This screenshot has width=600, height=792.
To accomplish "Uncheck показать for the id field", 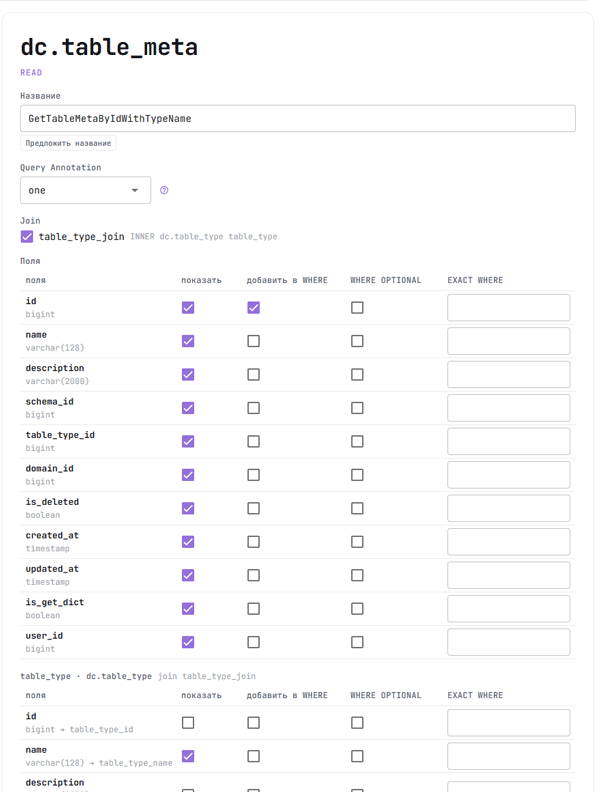I will (x=188, y=308).
